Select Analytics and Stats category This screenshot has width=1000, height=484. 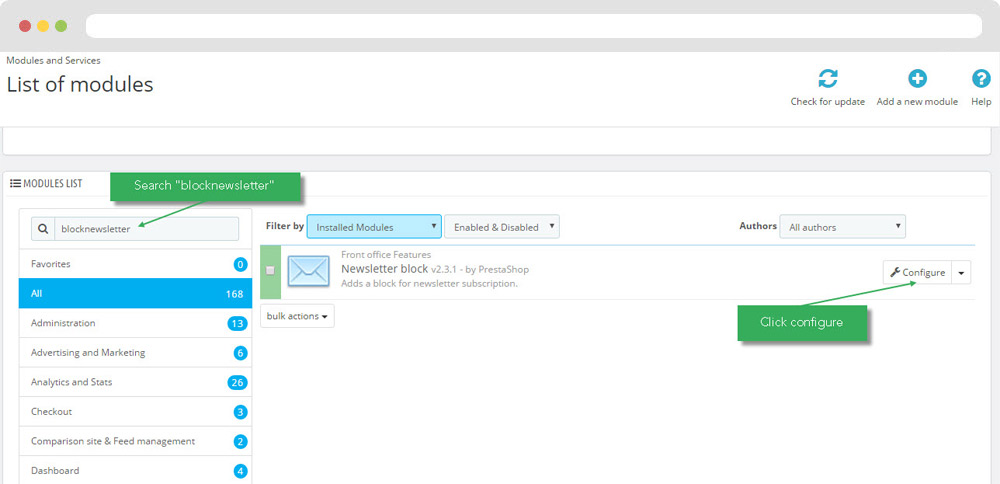(135, 382)
